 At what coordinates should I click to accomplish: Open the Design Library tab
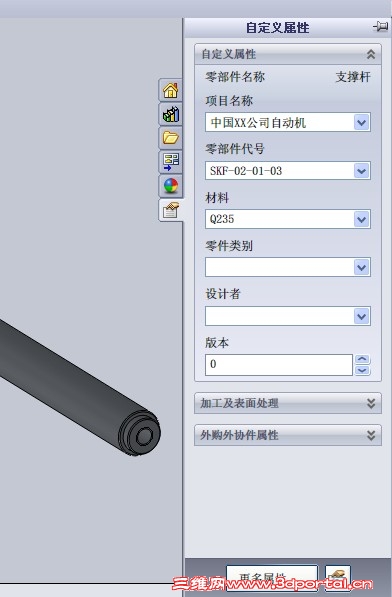tap(171, 114)
